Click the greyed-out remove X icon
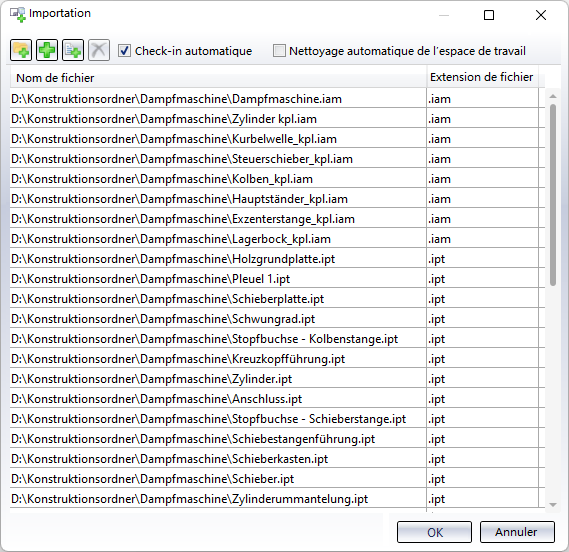 tap(99, 50)
